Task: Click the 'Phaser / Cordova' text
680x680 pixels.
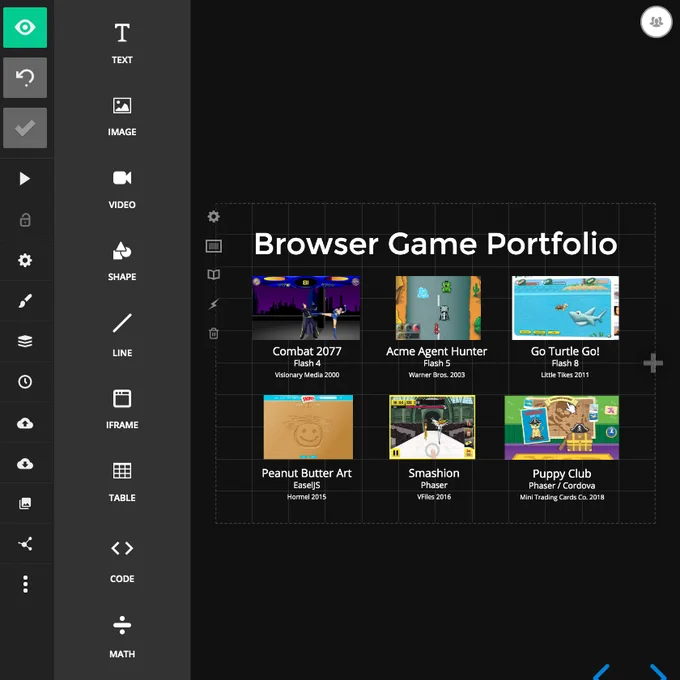Action: pyautogui.click(x=562, y=486)
